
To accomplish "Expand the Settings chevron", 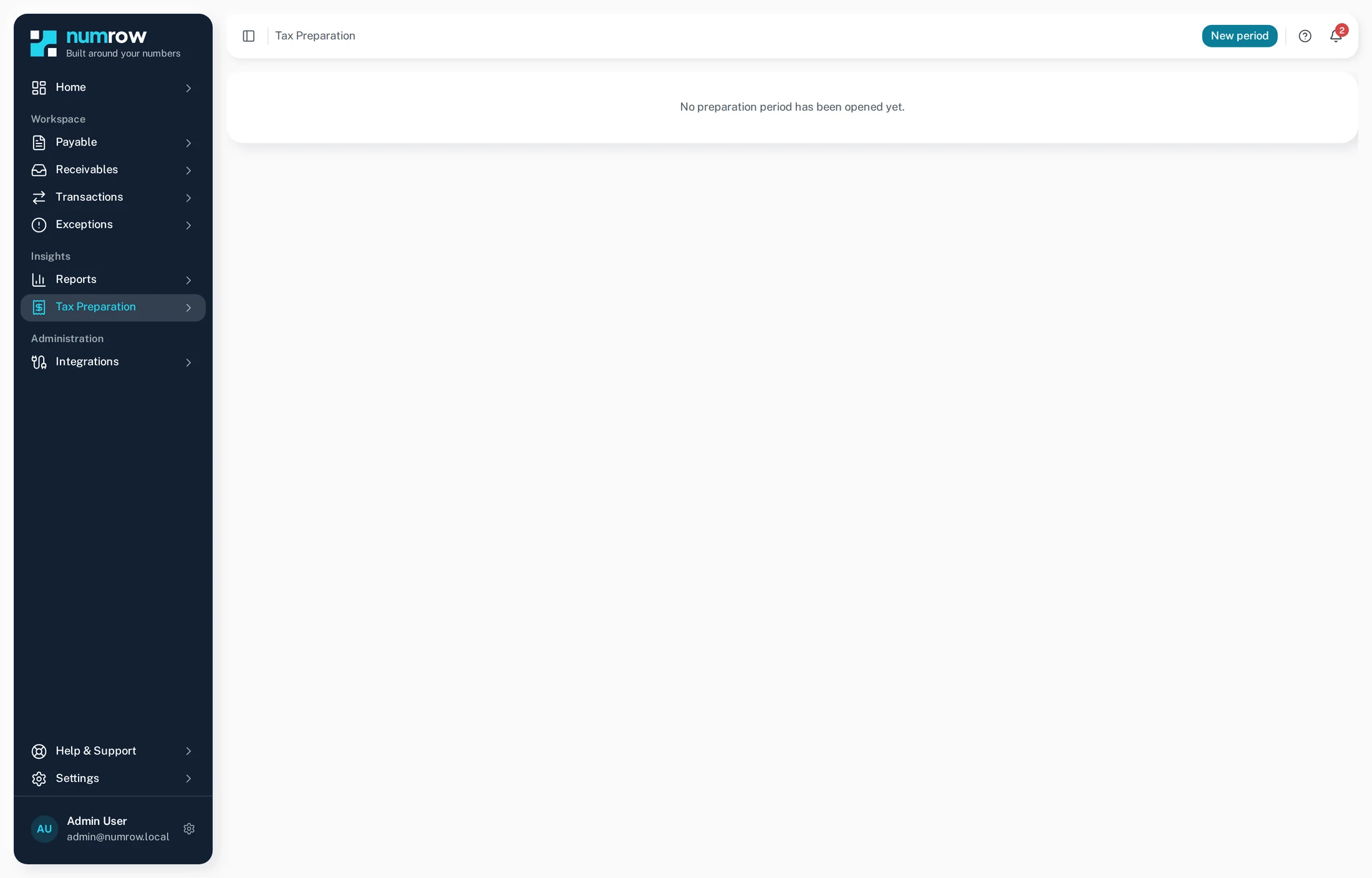I will [188, 779].
